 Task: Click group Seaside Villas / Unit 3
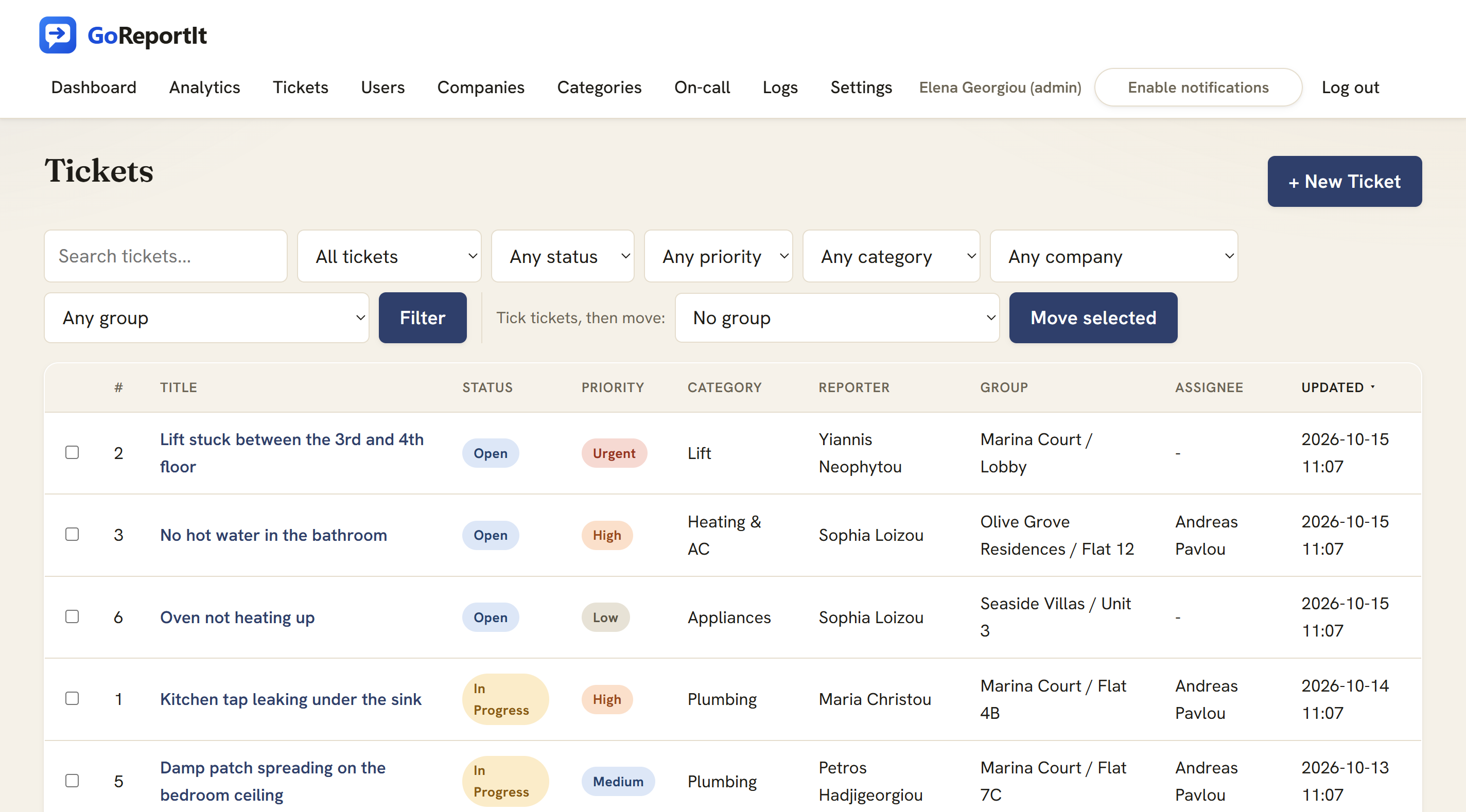1055,617
